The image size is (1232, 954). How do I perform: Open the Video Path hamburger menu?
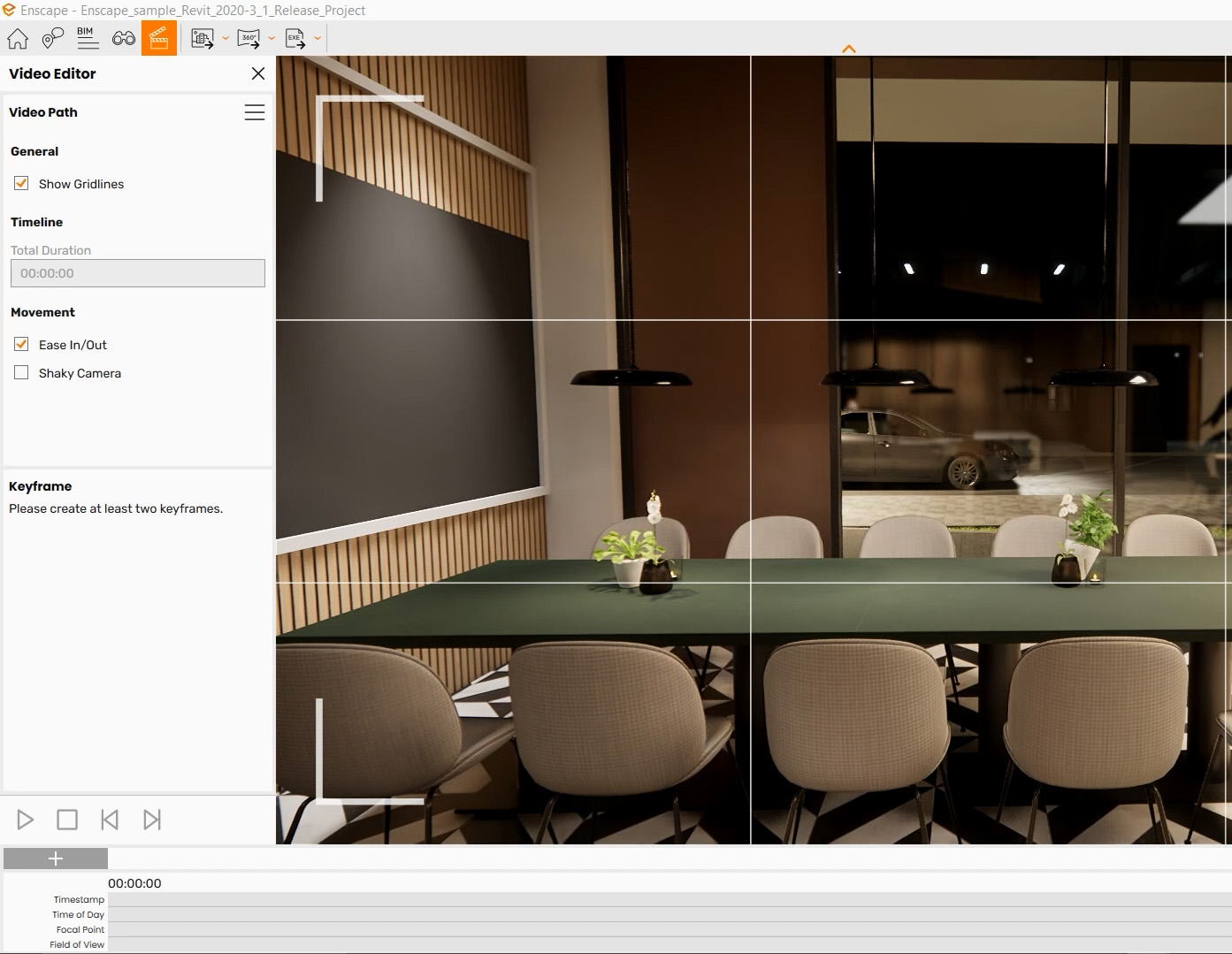pos(254,111)
